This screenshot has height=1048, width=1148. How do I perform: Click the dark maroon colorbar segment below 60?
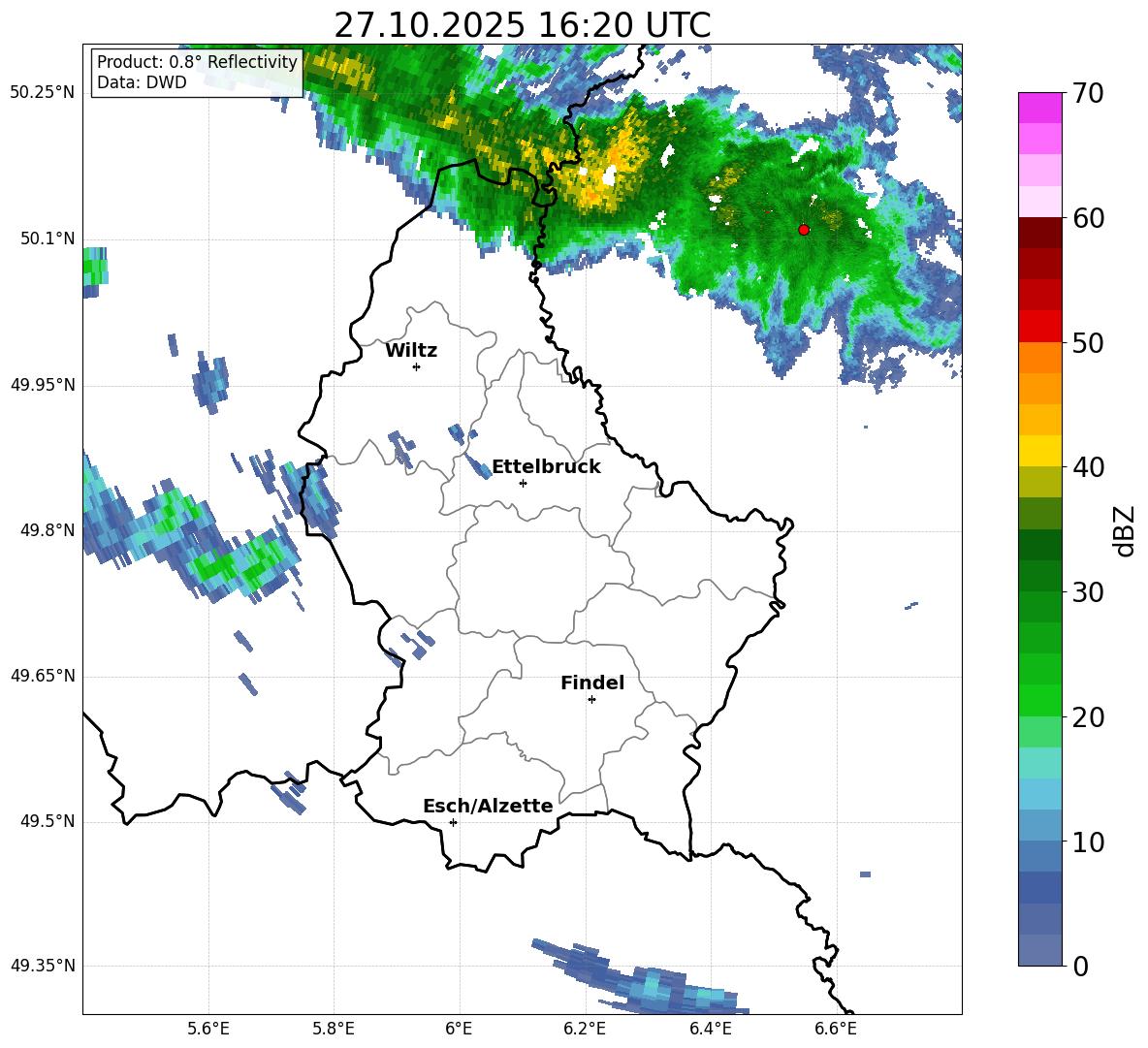click(x=1039, y=233)
